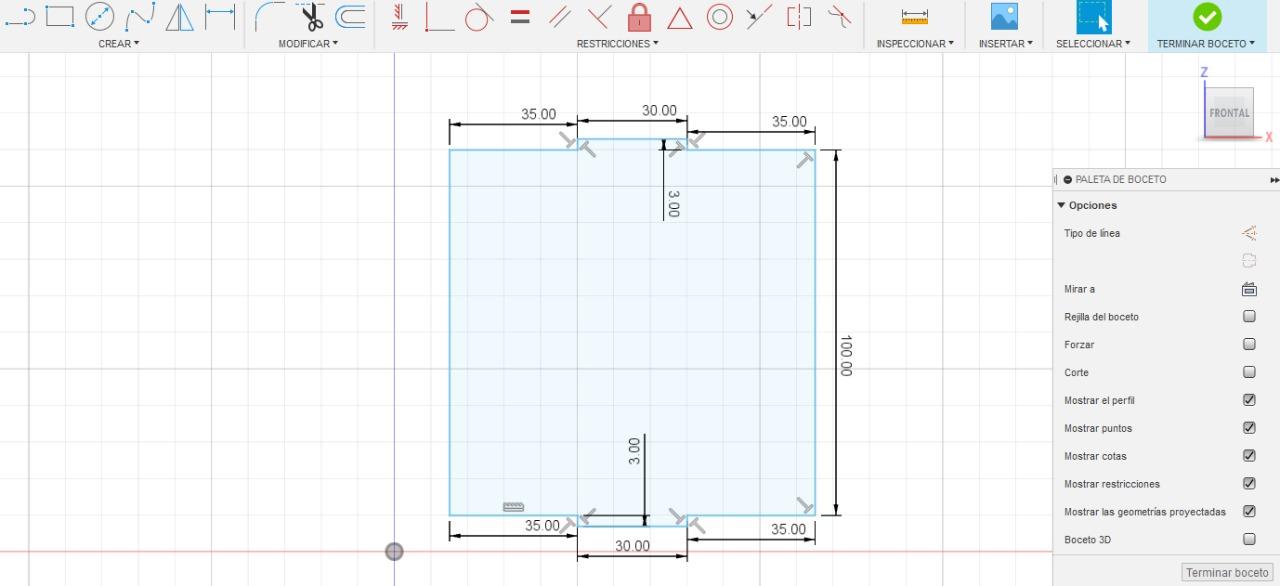Click the centerline icon below Tipo de línea

tap(1249, 261)
